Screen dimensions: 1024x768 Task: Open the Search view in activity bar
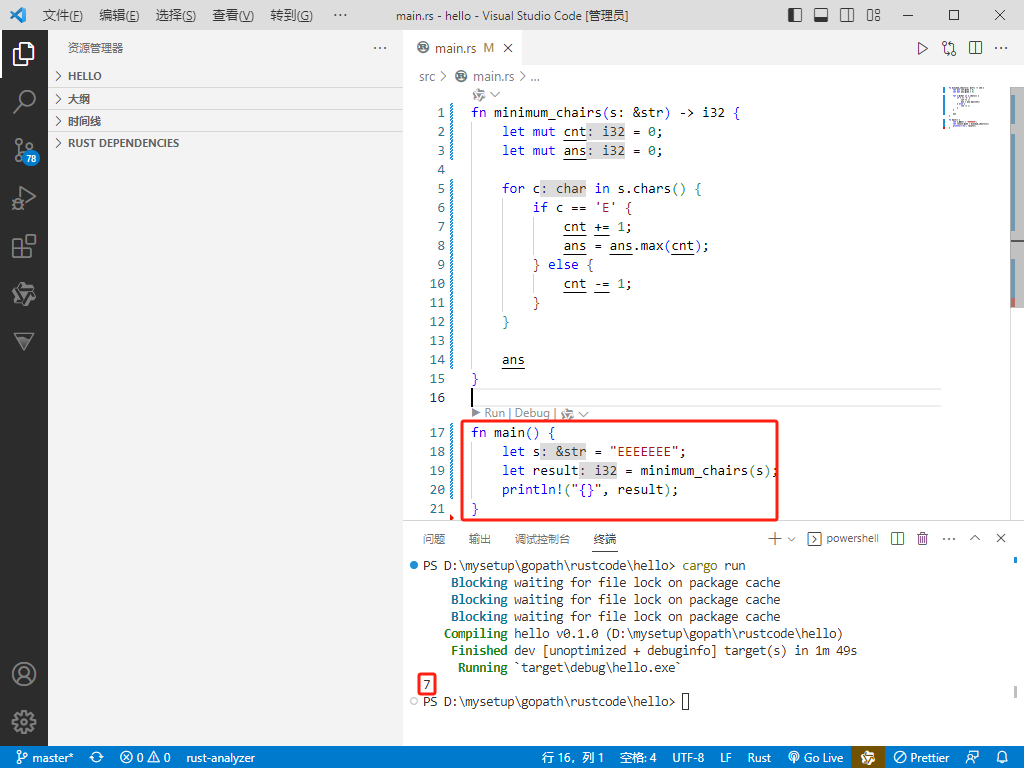24,101
